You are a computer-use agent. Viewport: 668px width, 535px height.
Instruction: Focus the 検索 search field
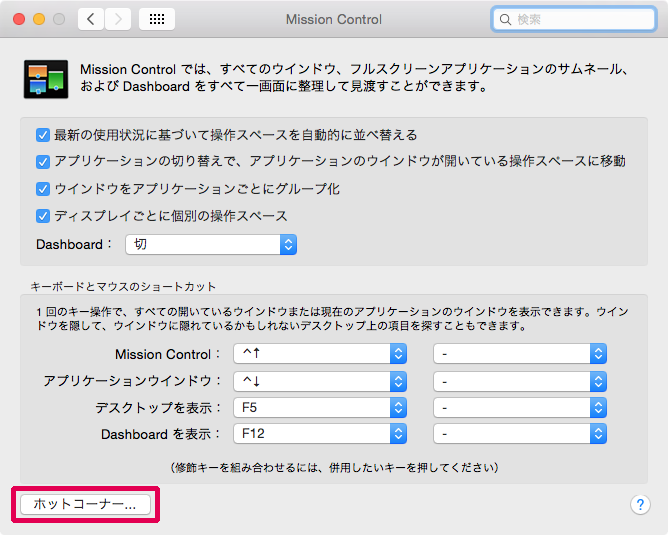(573, 19)
